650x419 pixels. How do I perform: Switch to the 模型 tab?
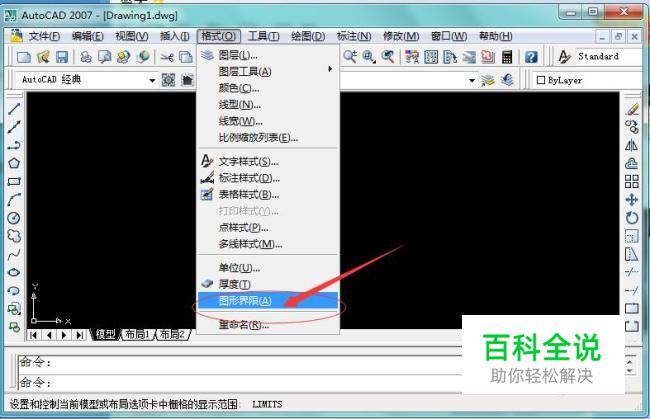[105, 334]
